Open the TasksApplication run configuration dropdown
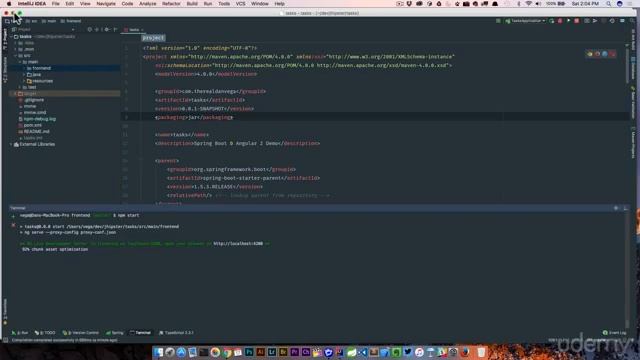640x360 pixels. [x=525, y=21]
